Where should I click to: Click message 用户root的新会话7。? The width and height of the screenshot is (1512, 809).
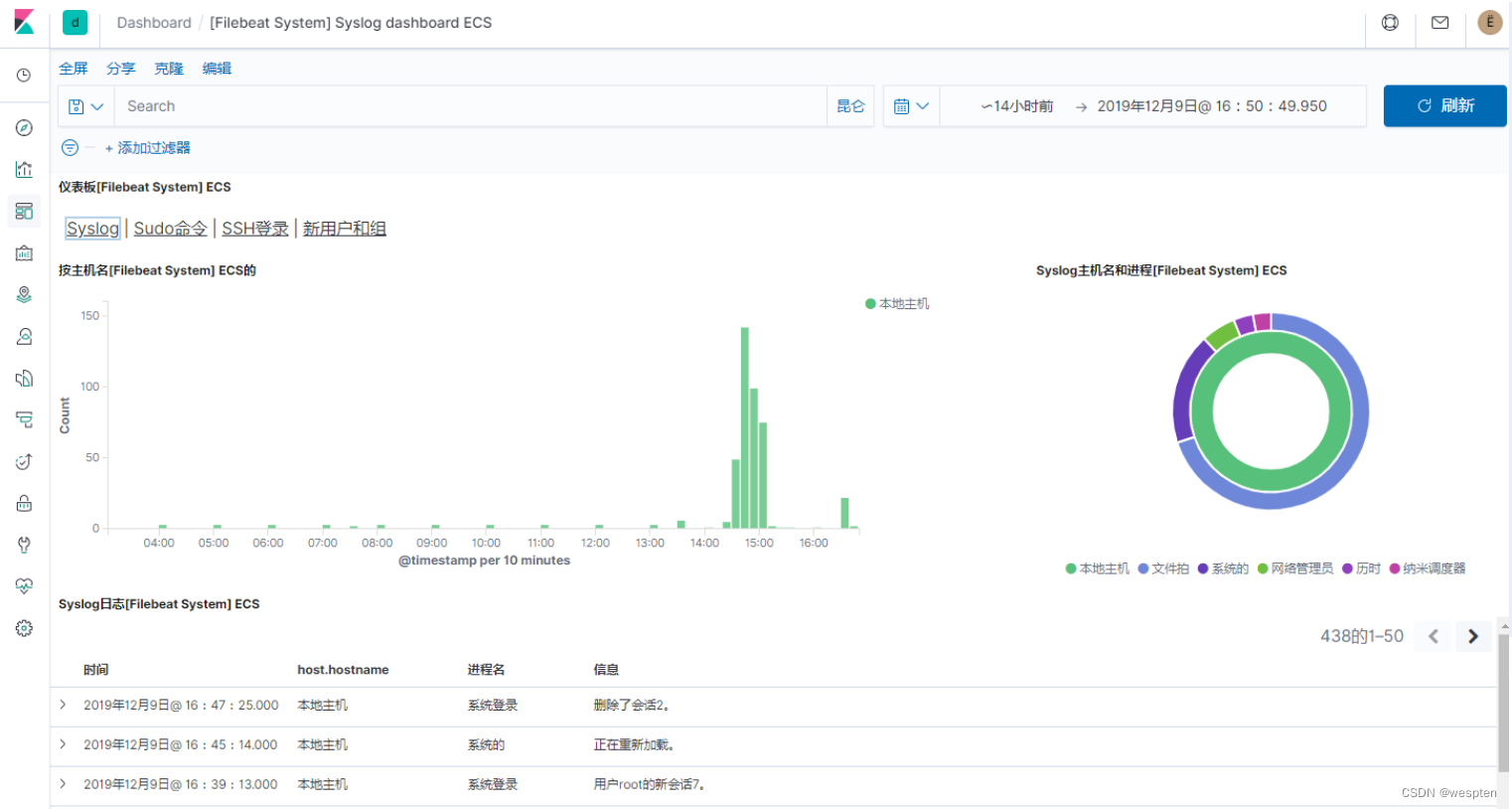[651, 784]
